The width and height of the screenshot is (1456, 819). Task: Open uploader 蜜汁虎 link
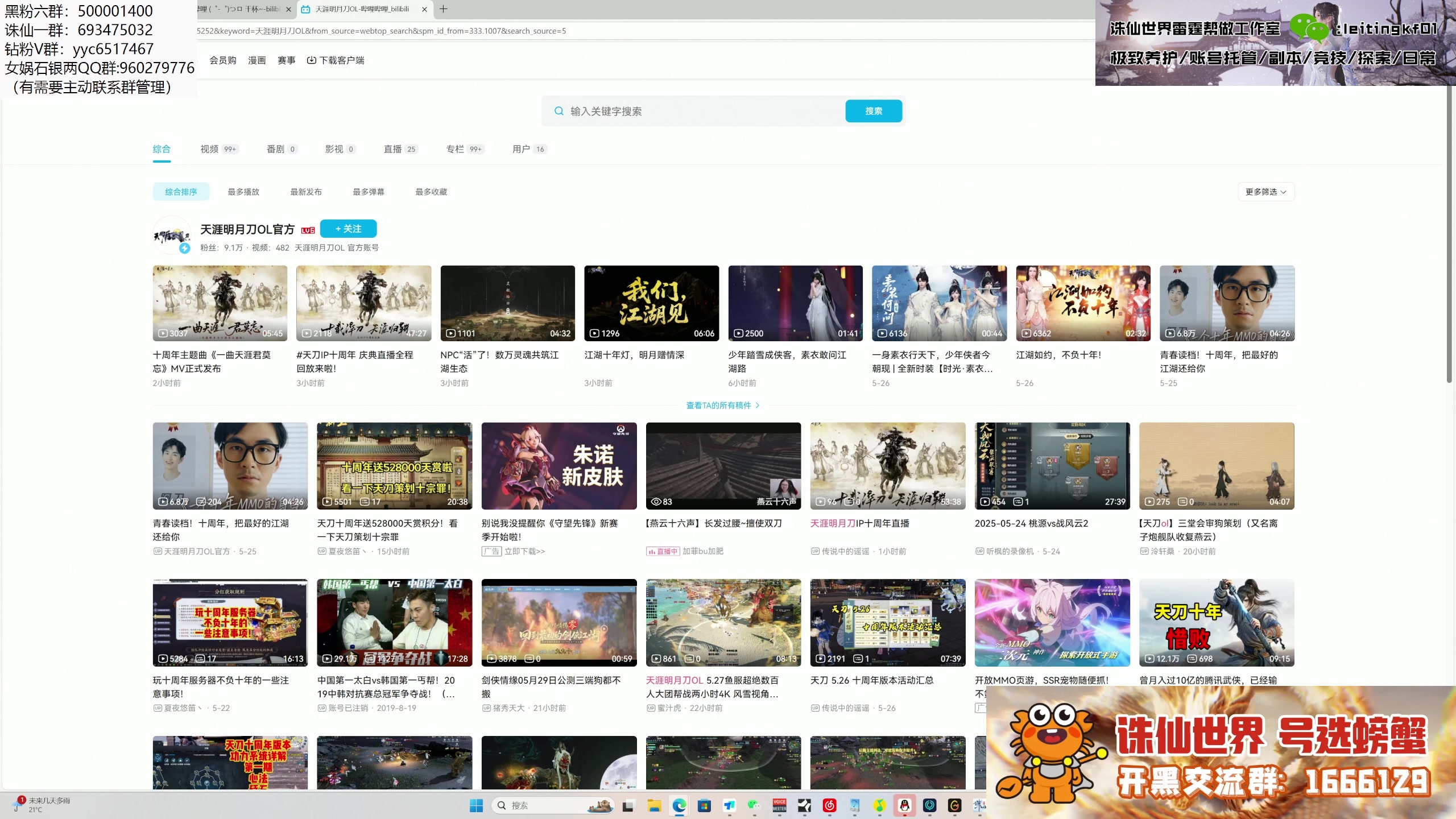[669, 708]
